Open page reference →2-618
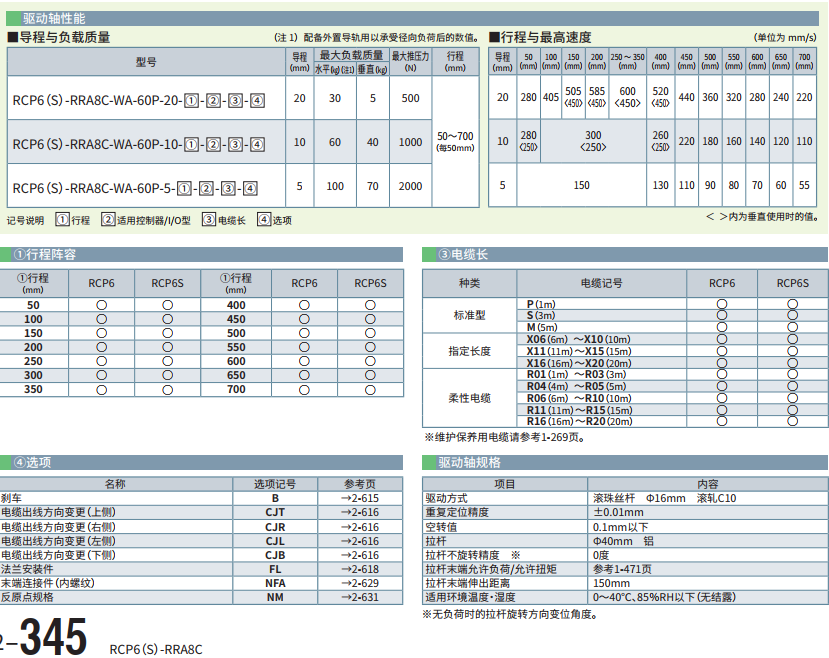 (x=360, y=569)
